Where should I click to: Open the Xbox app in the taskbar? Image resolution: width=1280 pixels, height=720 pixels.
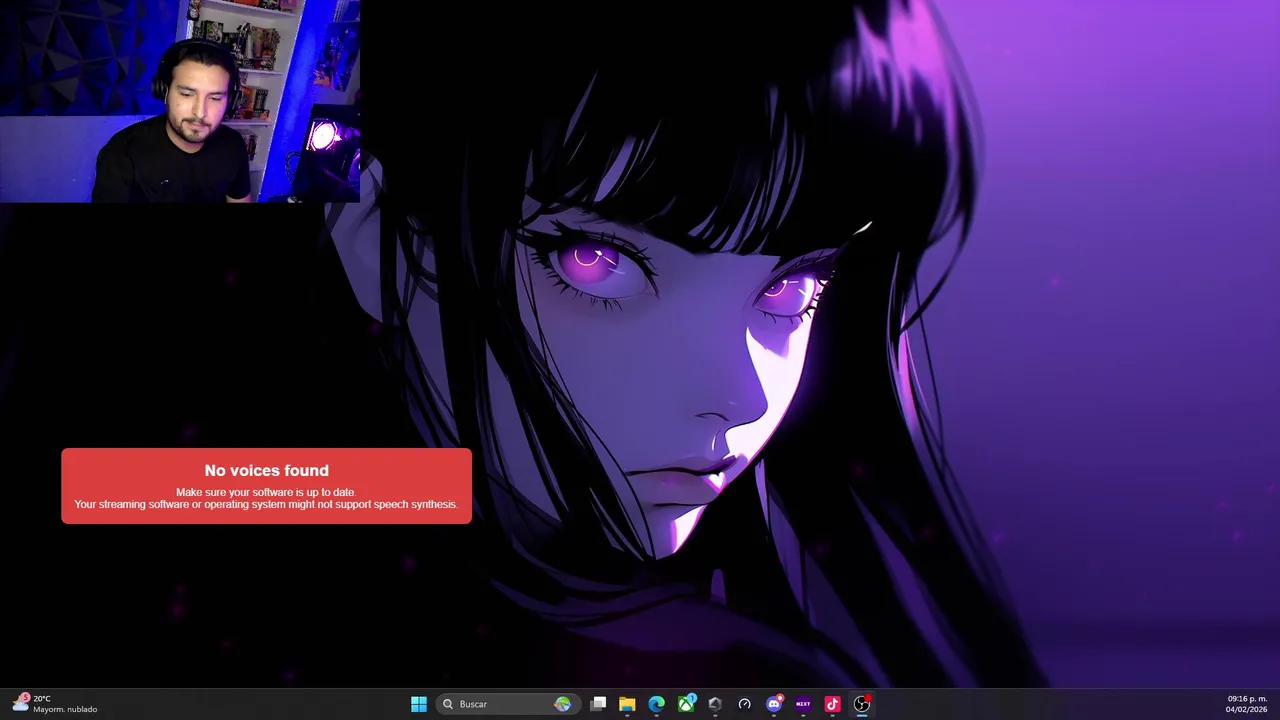coord(686,704)
